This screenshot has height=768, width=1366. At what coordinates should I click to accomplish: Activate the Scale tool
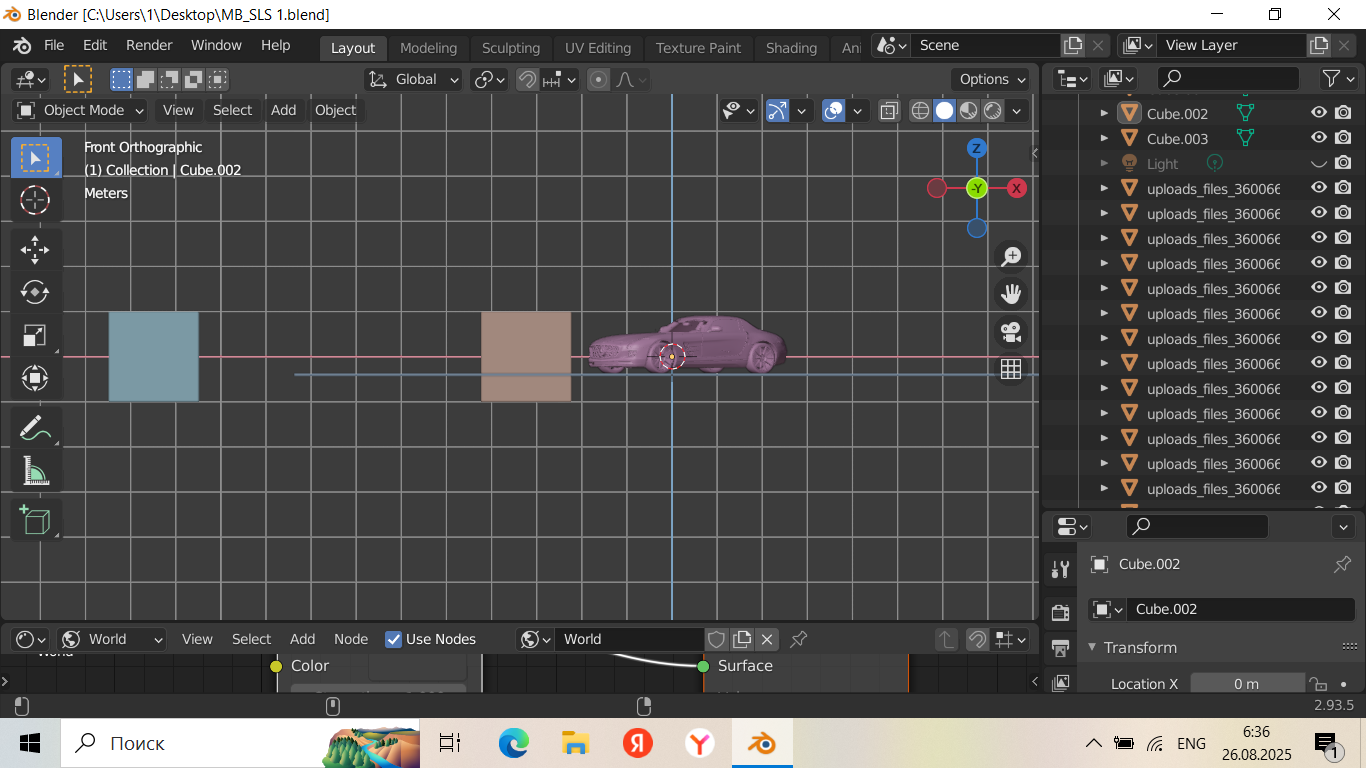(x=35, y=335)
